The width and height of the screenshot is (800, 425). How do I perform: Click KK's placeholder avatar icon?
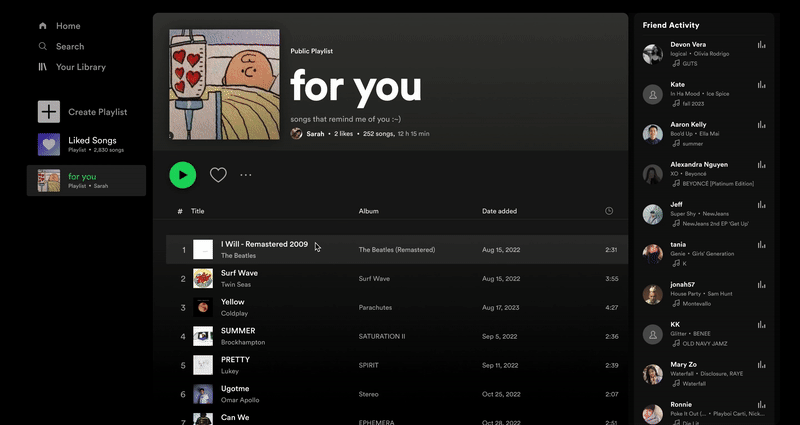click(653, 334)
